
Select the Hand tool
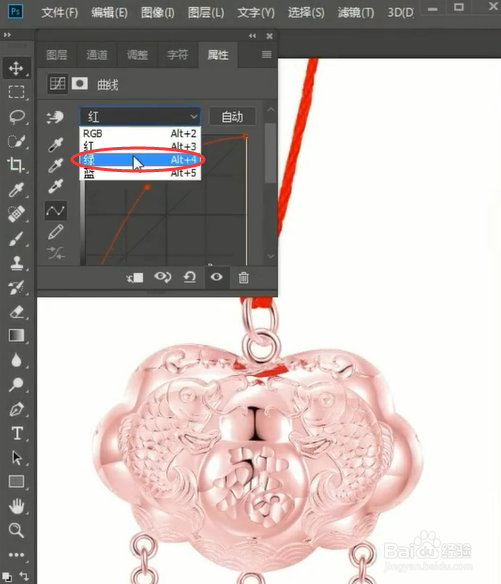point(16,506)
